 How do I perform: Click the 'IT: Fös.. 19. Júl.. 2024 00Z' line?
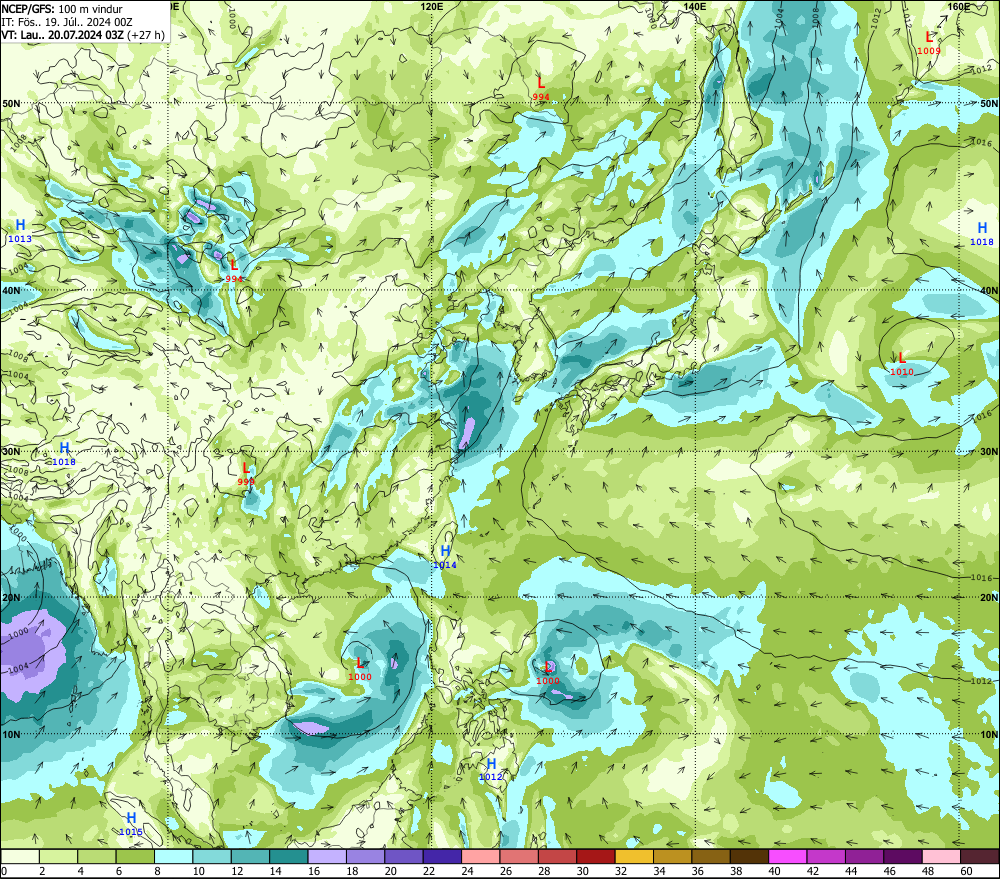coord(66,22)
